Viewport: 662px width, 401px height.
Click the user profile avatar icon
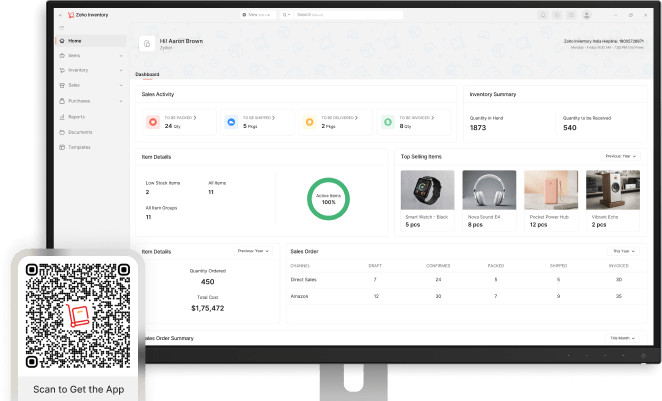(586, 15)
